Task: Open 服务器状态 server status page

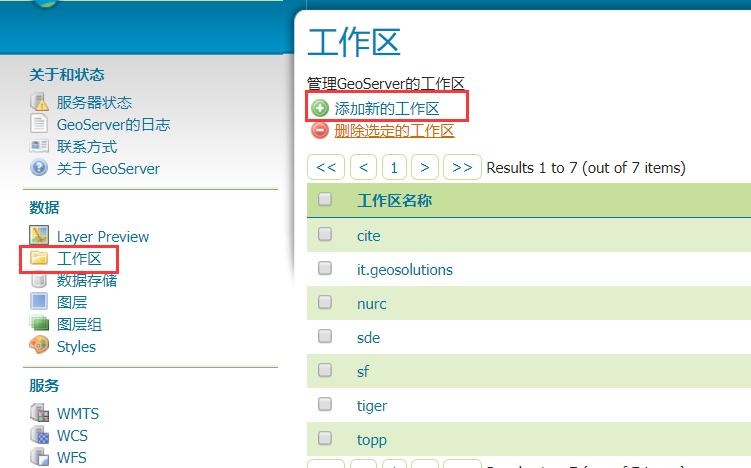Action: (94, 103)
